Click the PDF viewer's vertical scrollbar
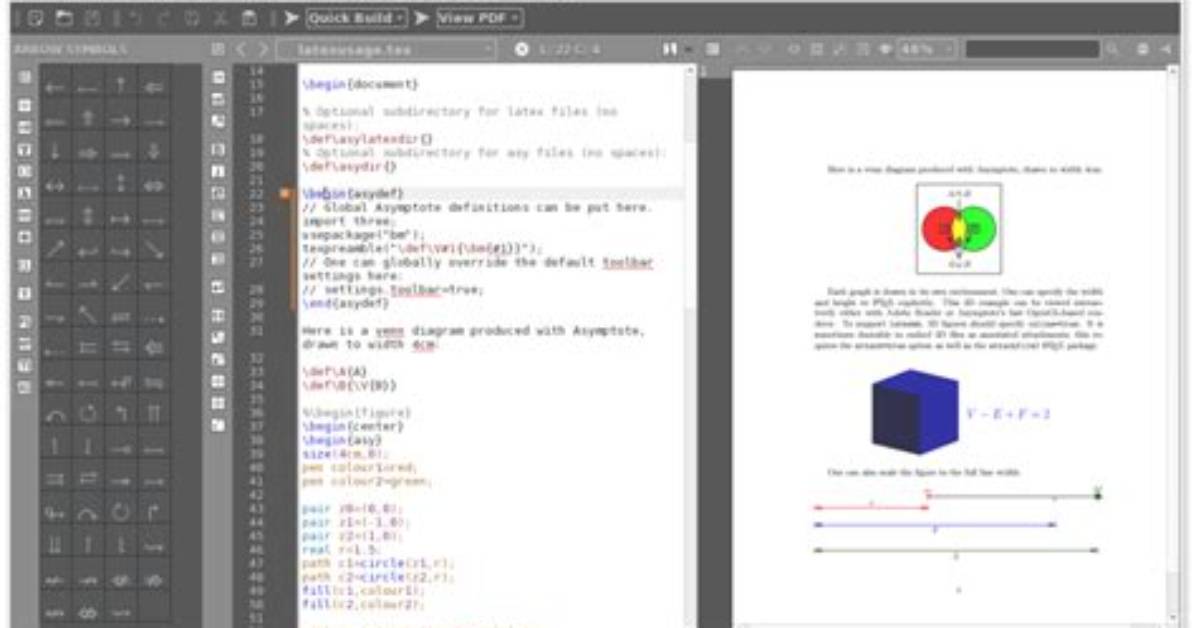Image resolution: width=1196 pixels, height=628 pixels. [x=1173, y=347]
